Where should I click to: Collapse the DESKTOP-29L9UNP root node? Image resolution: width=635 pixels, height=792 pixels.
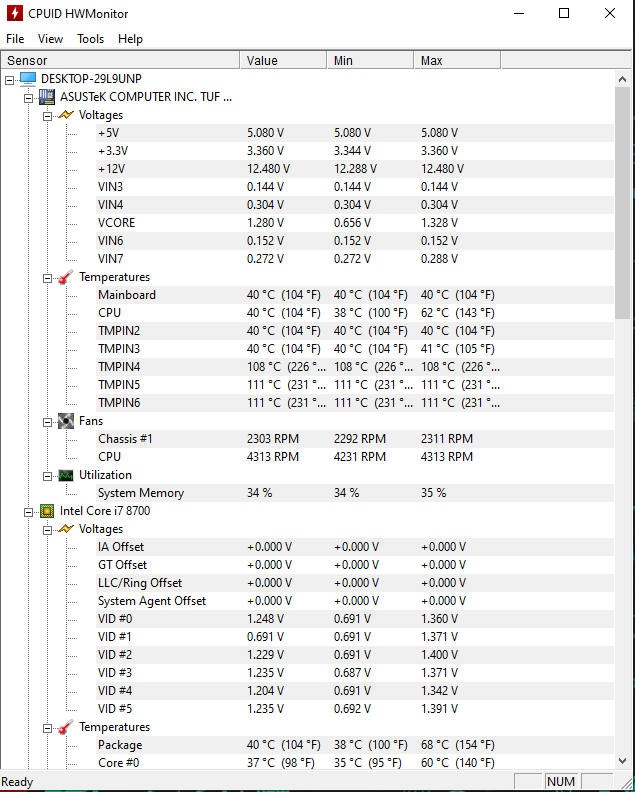pos(10,80)
